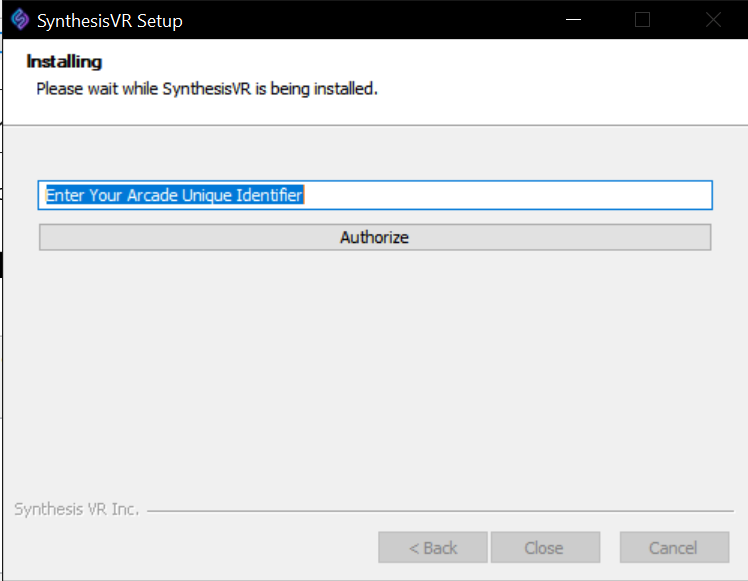The width and height of the screenshot is (748, 581).
Task: Click 'Please wait while SynthesisVR is being installed.' text
Action: click(x=207, y=89)
